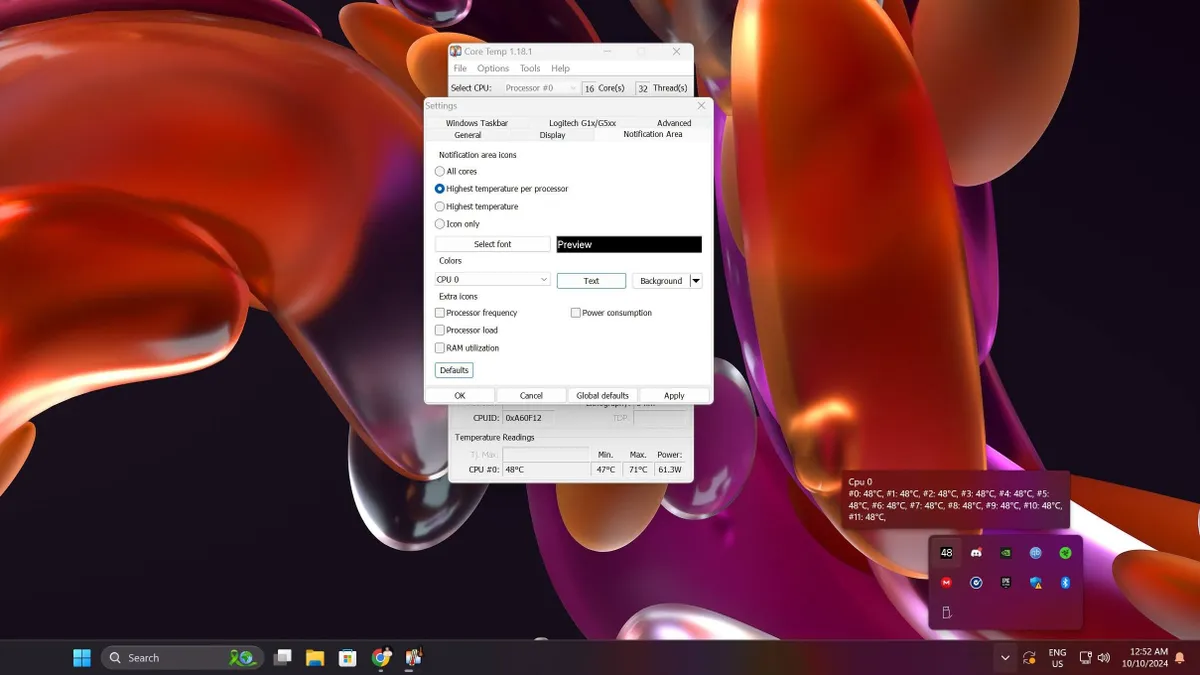Open the CPU 0 colors dropdown
This screenshot has height=675, width=1200.
pyautogui.click(x=491, y=280)
